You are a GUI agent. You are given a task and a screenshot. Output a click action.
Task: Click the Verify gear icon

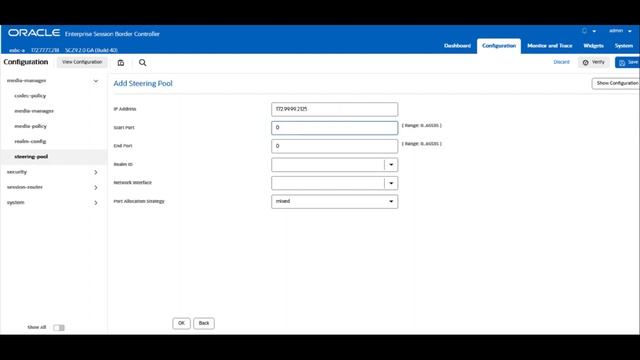tap(586, 62)
